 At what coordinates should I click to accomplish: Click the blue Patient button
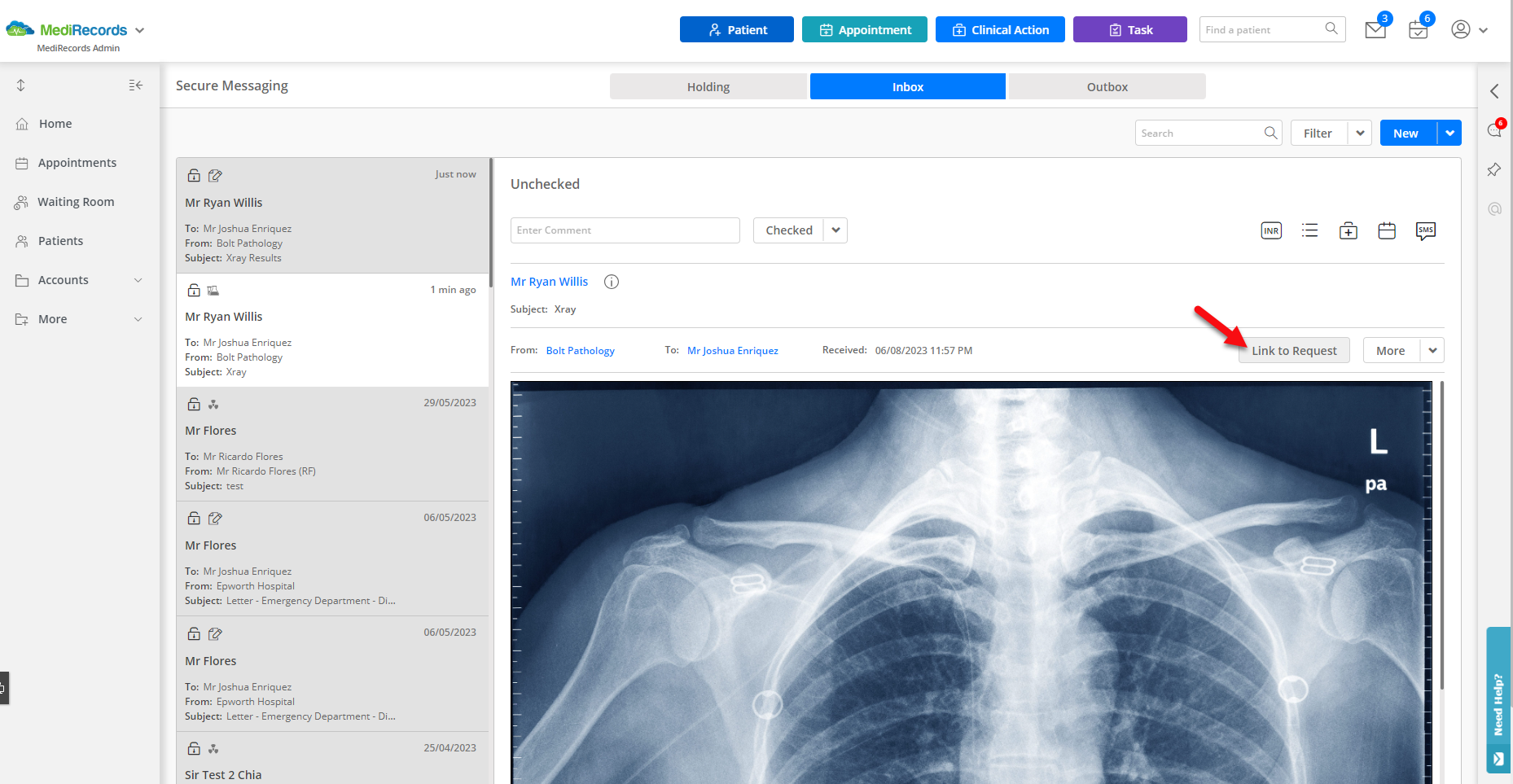(737, 29)
